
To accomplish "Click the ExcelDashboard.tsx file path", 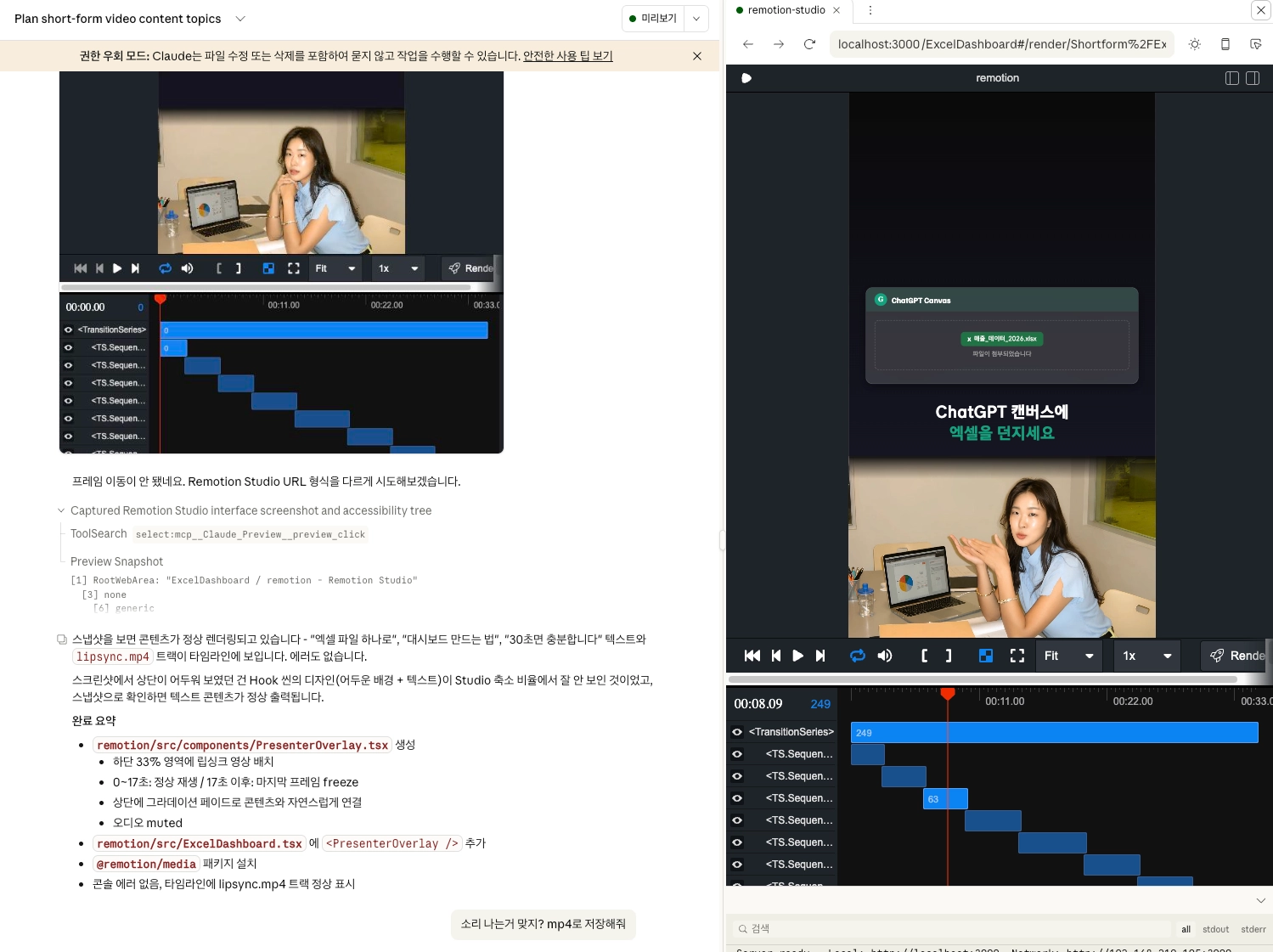I will pyautogui.click(x=200, y=844).
